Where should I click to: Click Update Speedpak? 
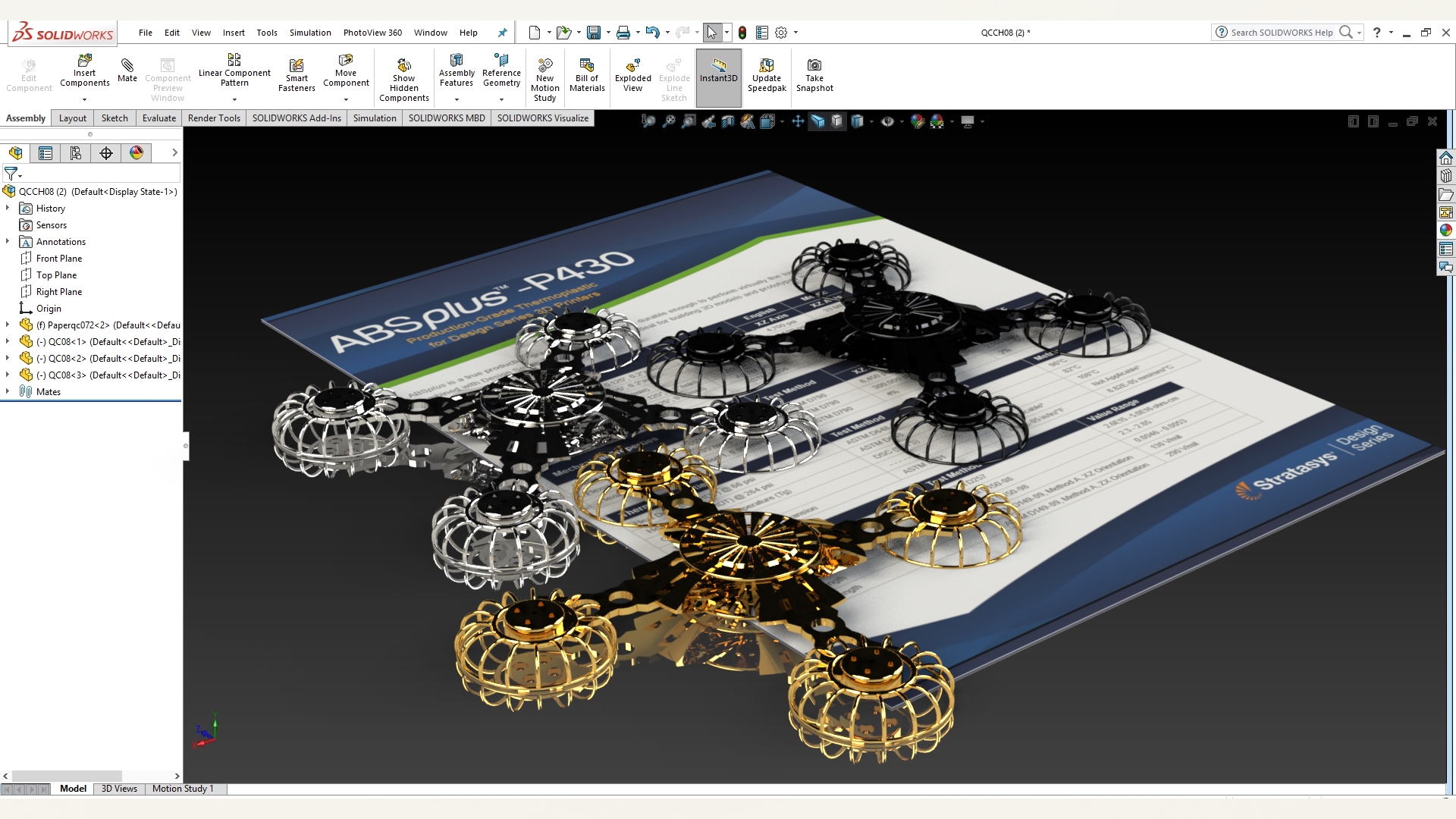click(767, 75)
